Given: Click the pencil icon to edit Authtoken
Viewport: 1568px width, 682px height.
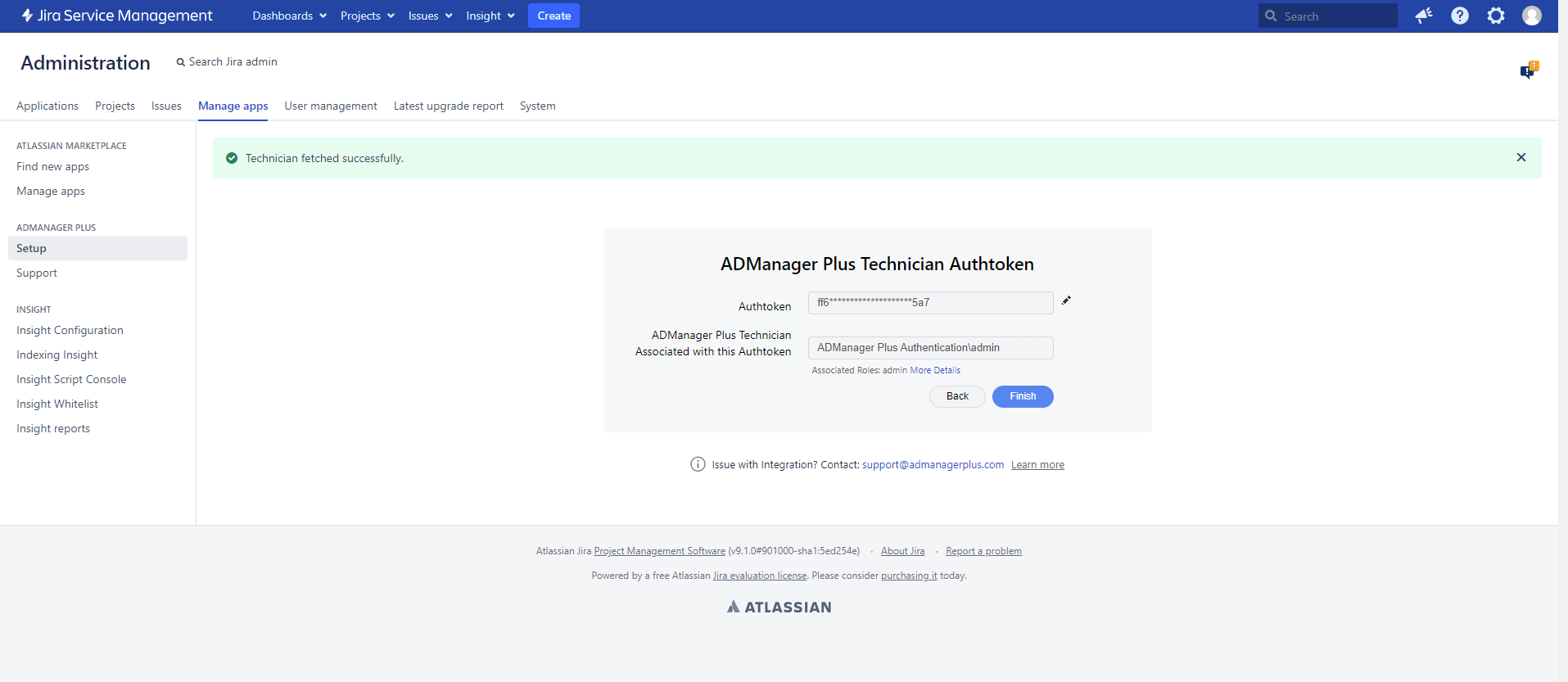Looking at the screenshot, I should coord(1066,300).
